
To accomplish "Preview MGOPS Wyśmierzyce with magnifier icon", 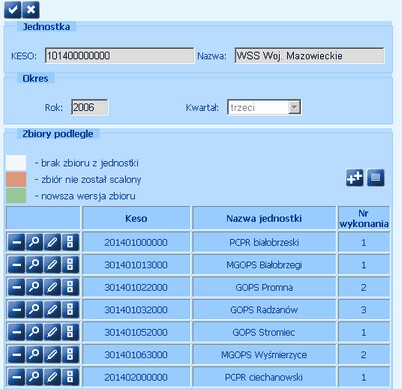I will 34,354.
